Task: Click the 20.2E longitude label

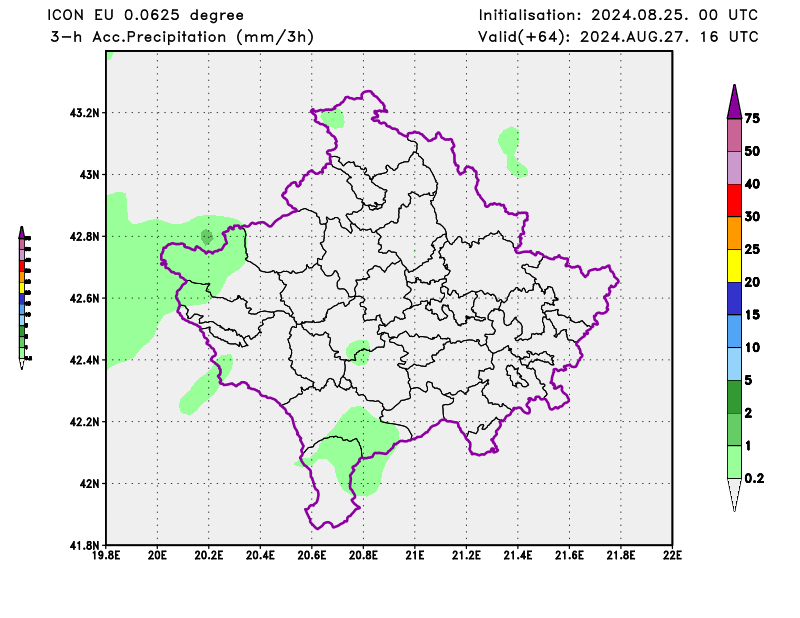Action: point(209,555)
